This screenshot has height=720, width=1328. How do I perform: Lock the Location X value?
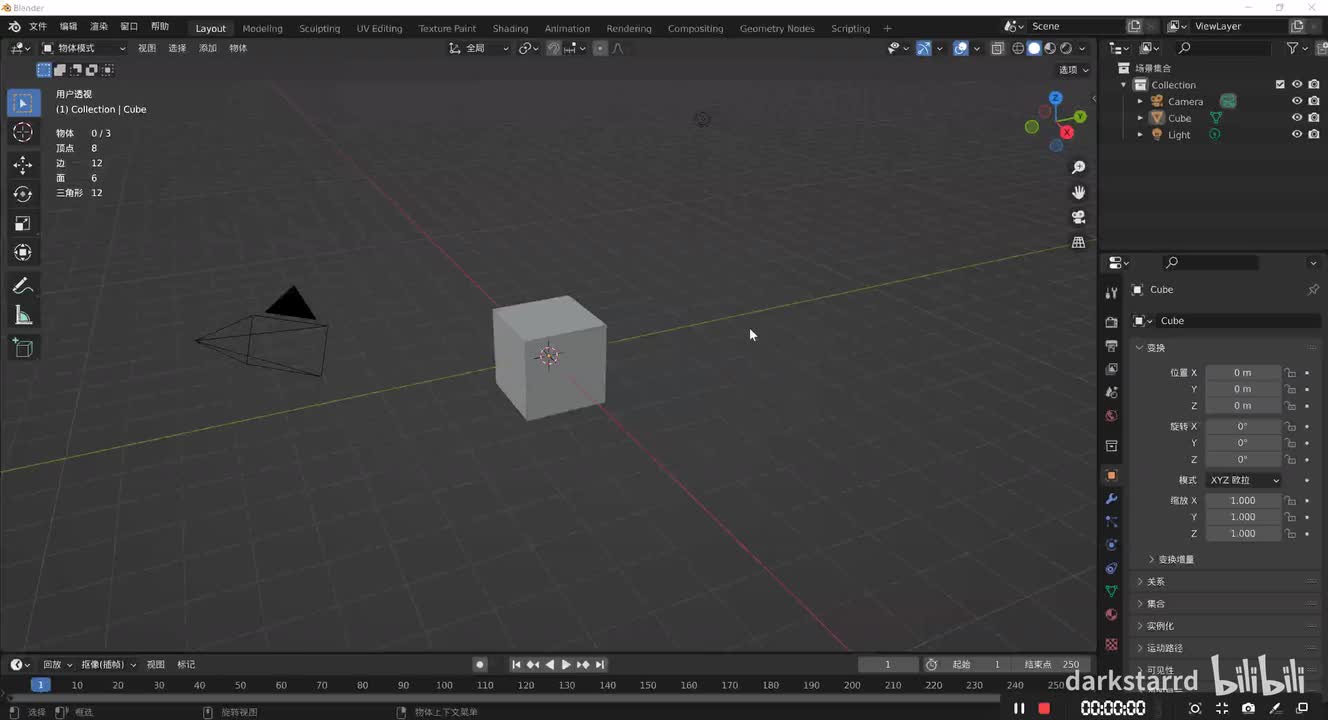(x=1290, y=373)
